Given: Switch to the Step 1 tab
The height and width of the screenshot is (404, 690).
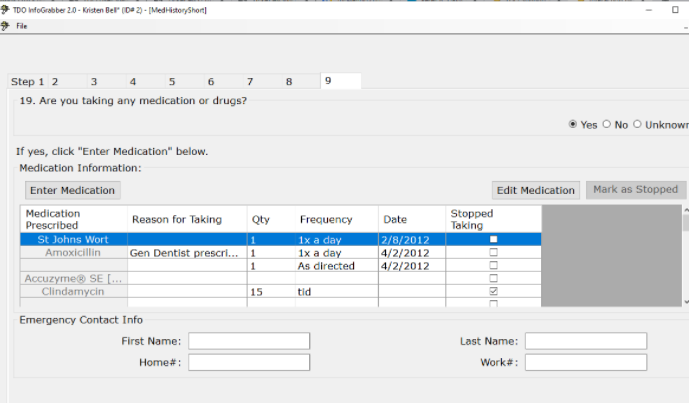Looking at the screenshot, I should click(27, 82).
